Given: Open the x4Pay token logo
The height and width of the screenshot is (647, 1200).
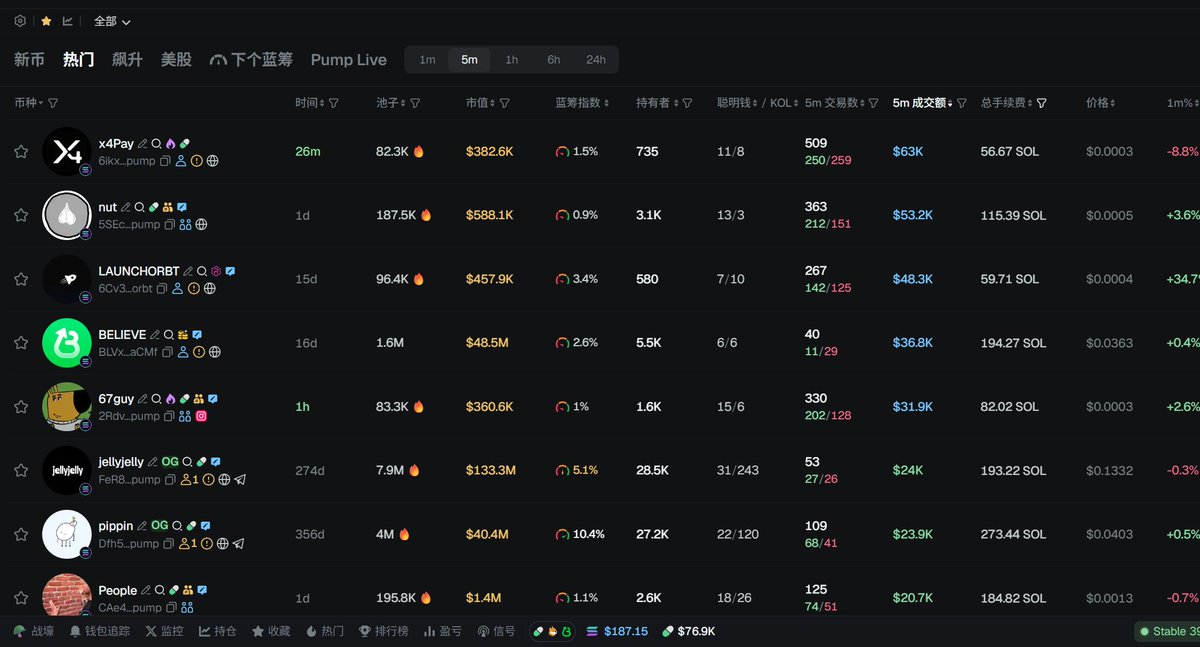Looking at the screenshot, I should pos(67,151).
